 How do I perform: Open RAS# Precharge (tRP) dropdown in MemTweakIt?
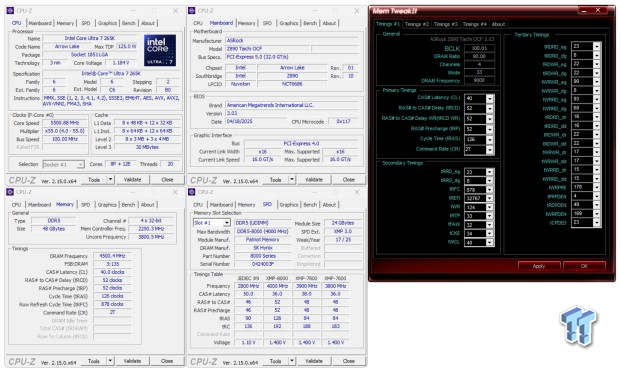click(x=490, y=129)
